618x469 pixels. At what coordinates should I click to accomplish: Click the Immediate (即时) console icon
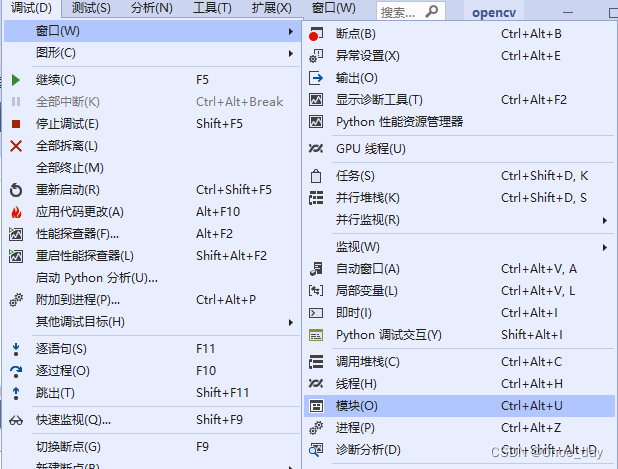click(x=316, y=313)
